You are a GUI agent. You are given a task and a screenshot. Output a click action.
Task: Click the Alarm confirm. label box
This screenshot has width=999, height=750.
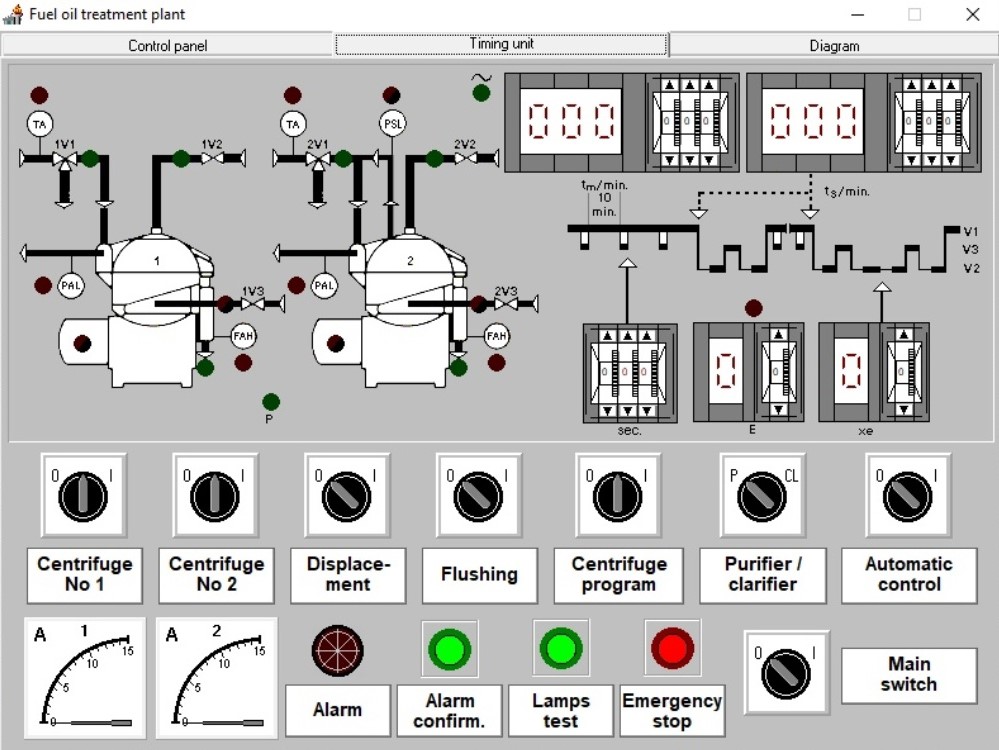[449, 710]
